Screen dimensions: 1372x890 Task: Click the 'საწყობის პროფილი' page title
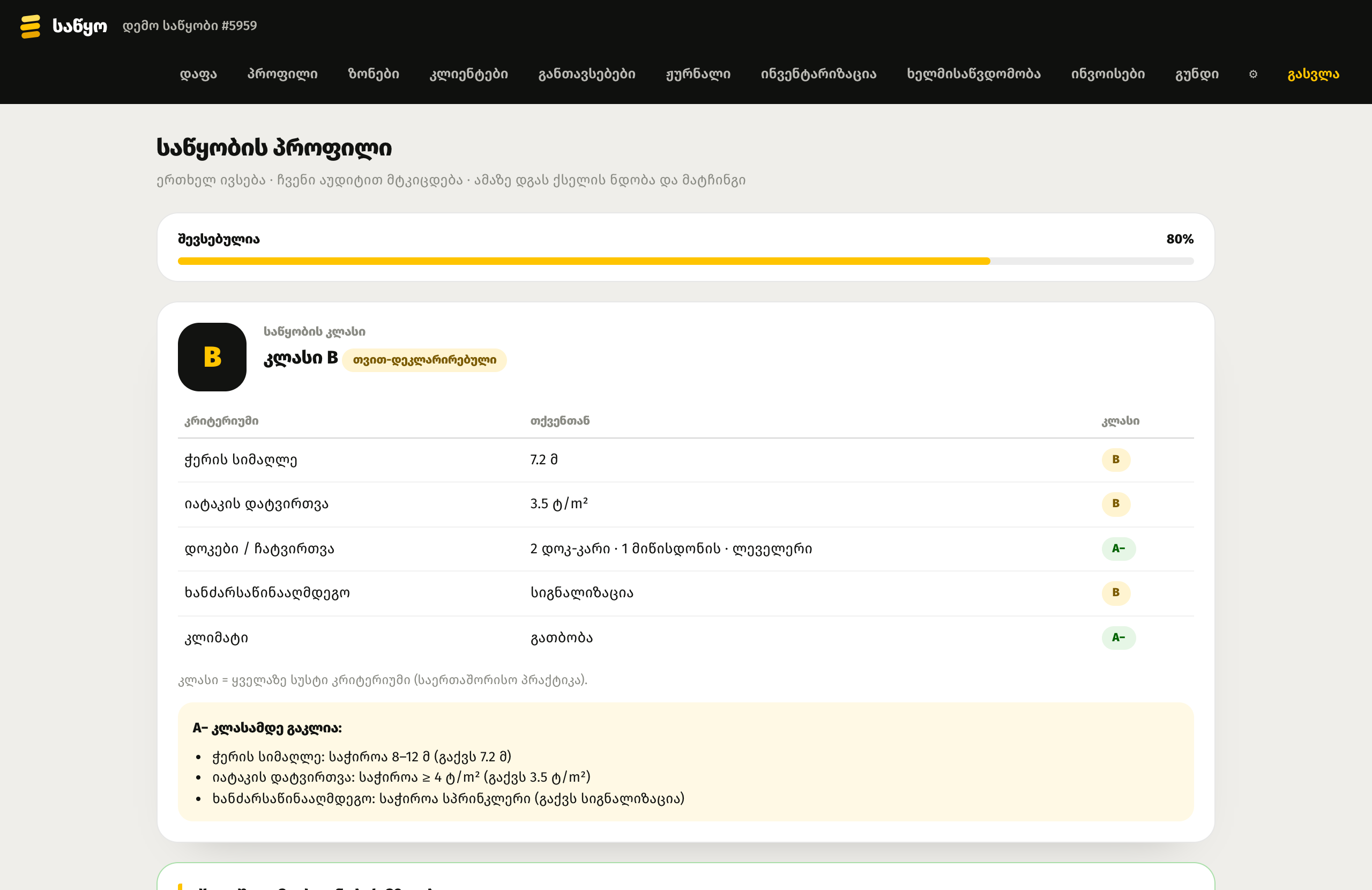(x=274, y=147)
